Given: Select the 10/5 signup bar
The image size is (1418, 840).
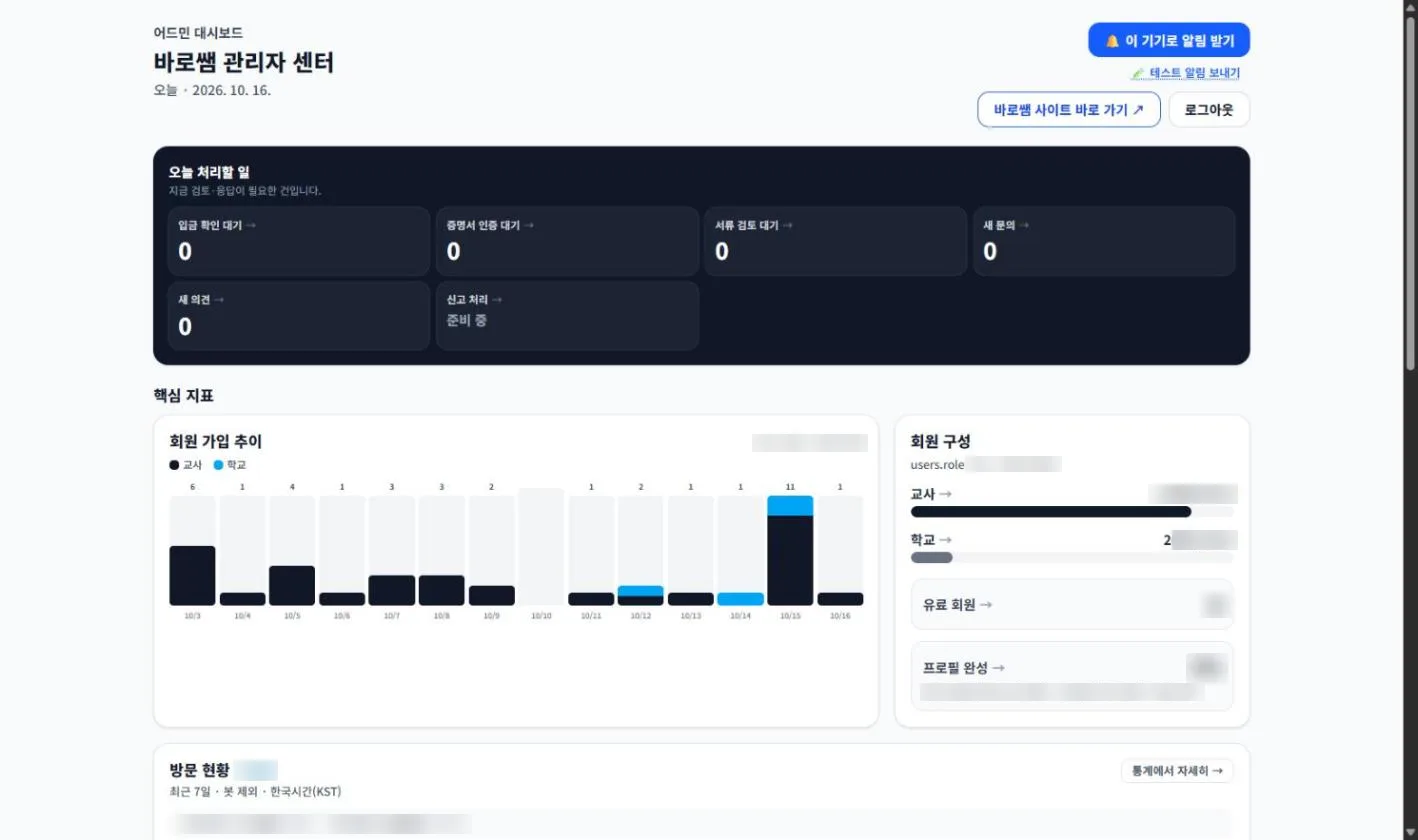Looking at the screenshot, I should [x=292, y=585].
